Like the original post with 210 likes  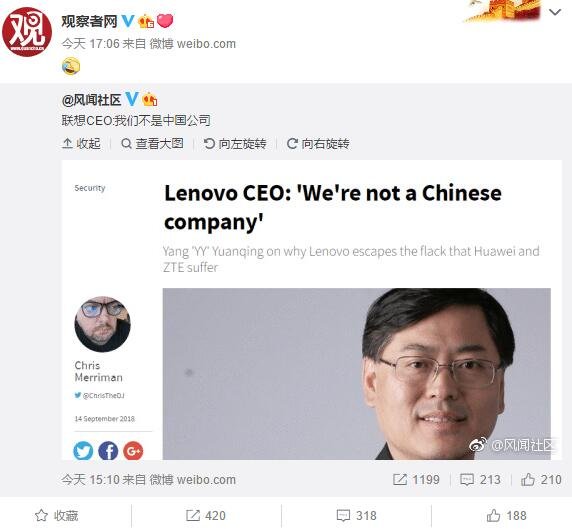[x=541, y=479]
